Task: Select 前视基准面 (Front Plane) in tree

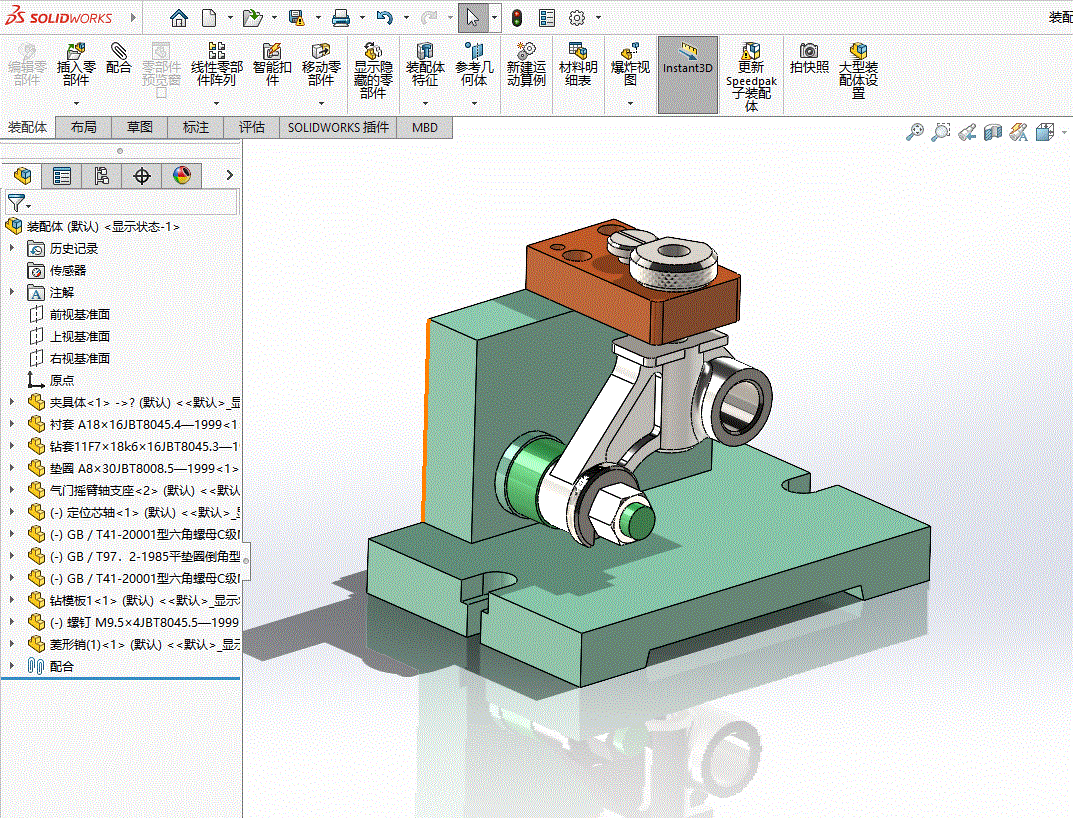Action: [x=80, y=314]
